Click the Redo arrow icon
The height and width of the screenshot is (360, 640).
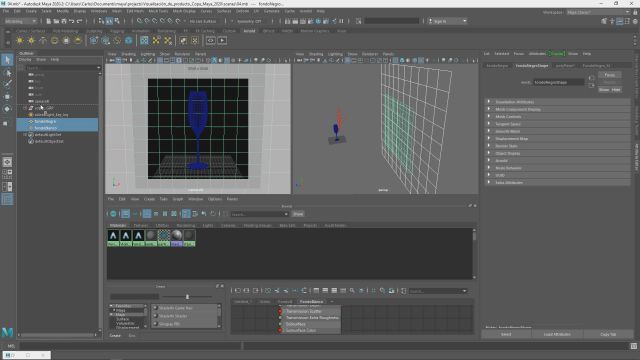80,21
